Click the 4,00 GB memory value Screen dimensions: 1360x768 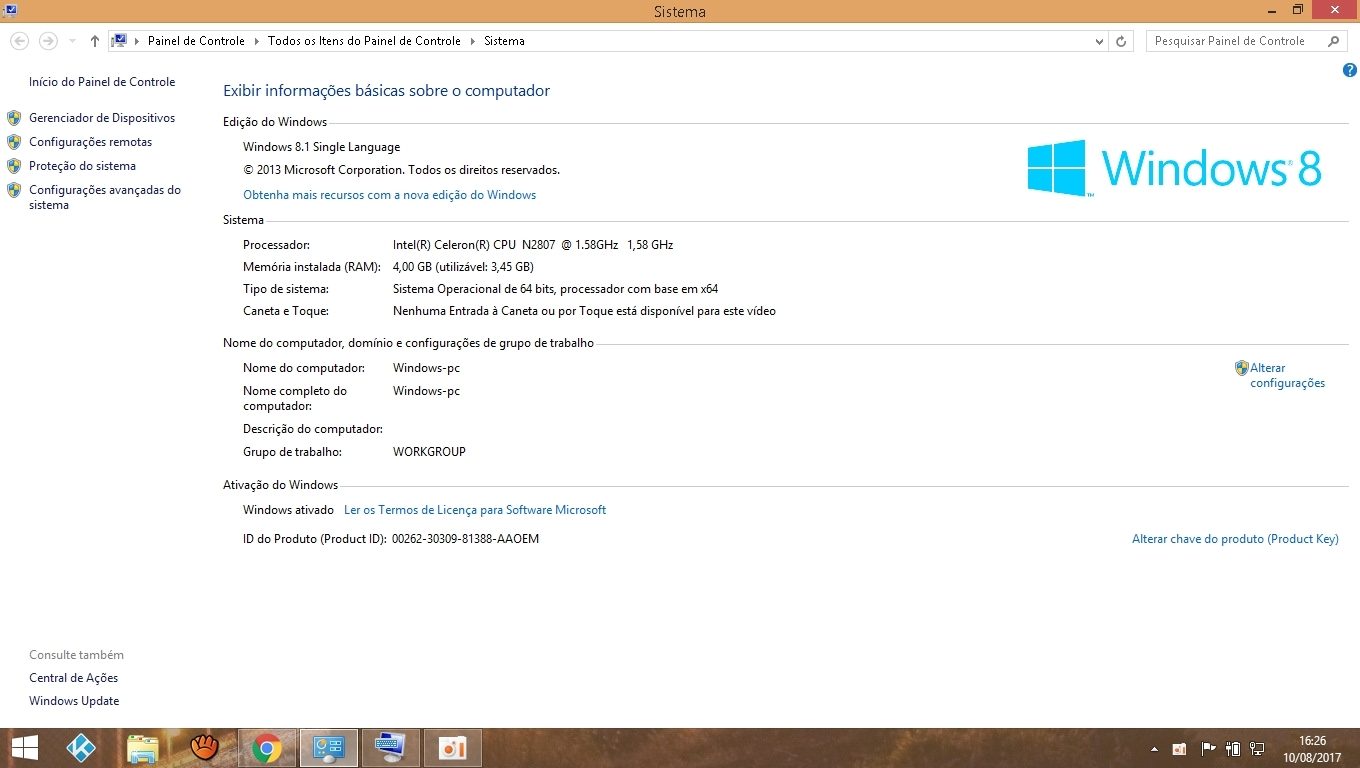(x=463, y=267)
